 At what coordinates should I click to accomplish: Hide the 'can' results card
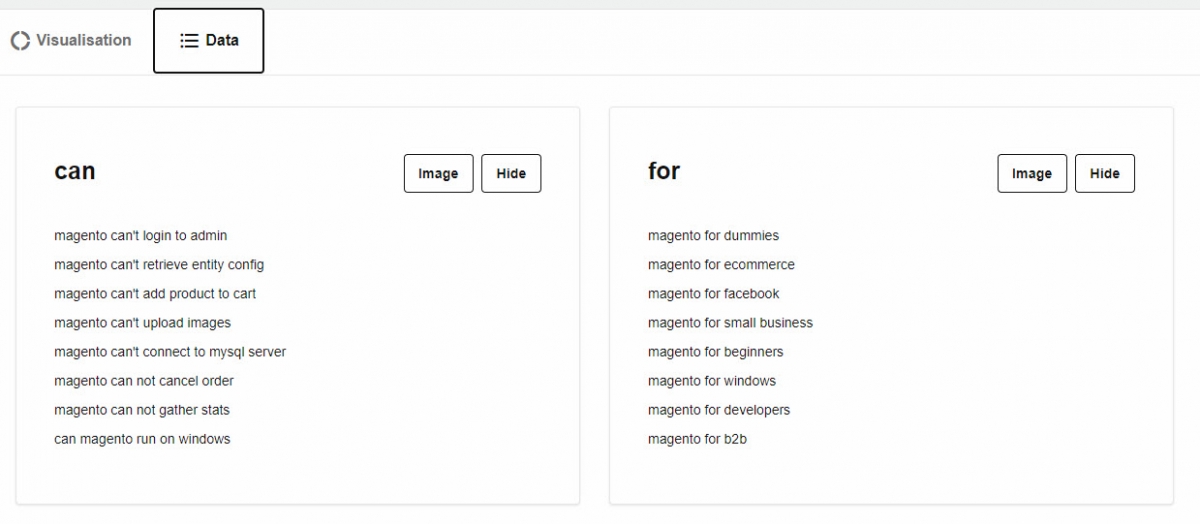point(511,173)
